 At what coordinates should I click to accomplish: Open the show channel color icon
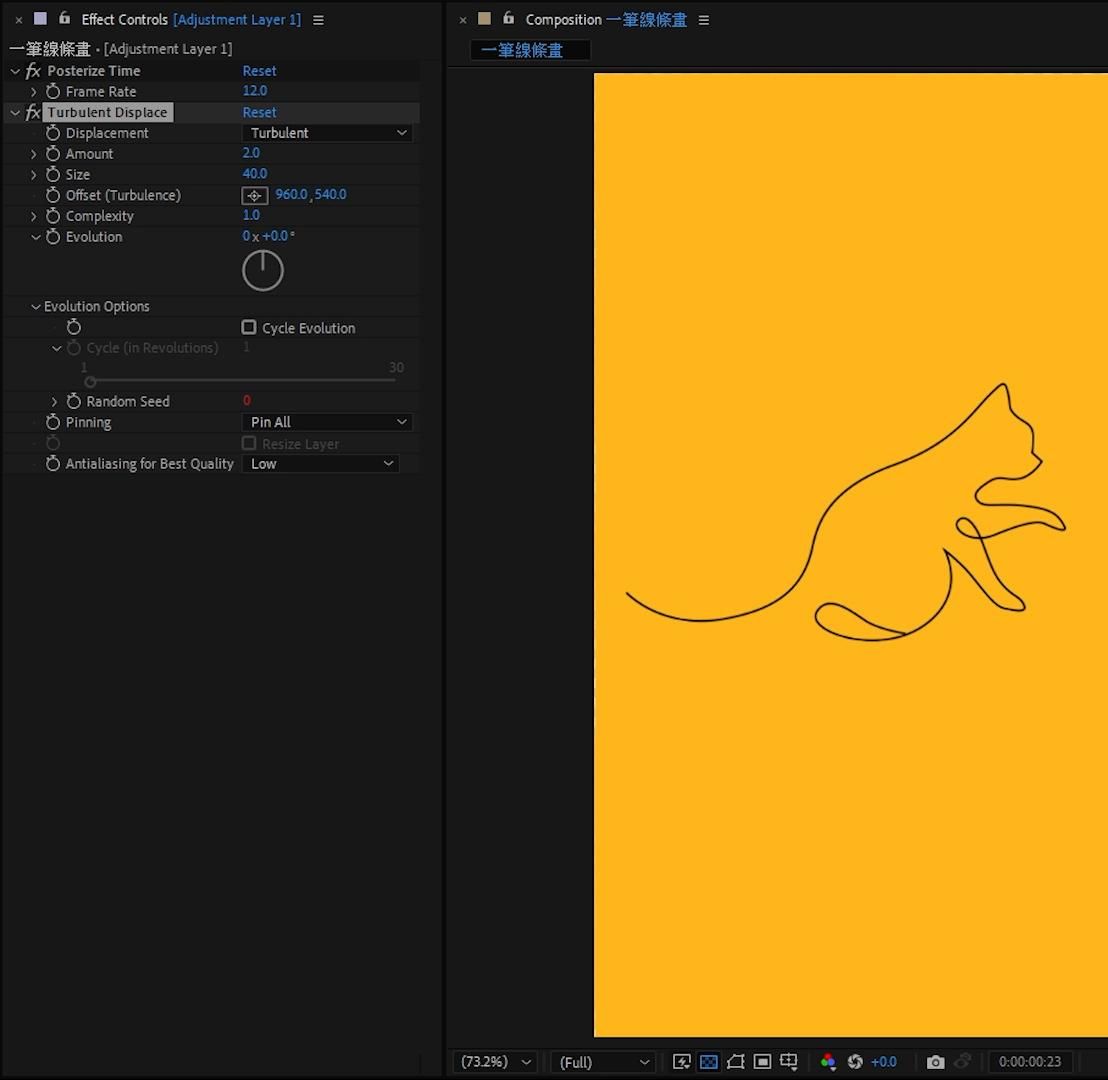pos(828,1062)
